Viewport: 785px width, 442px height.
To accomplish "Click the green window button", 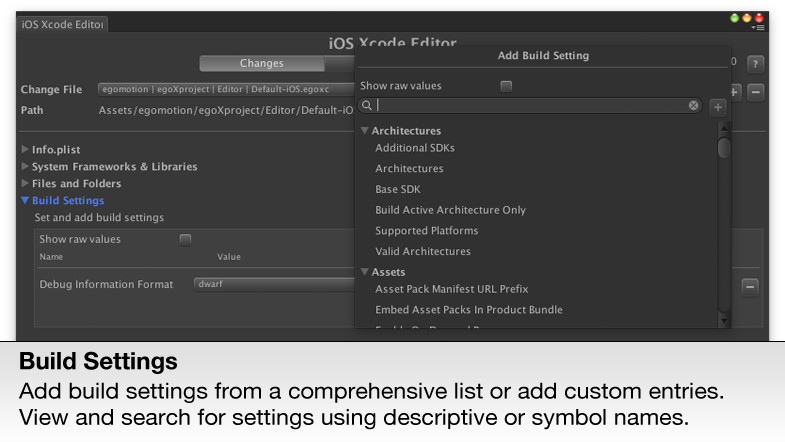I will point(734,18).
